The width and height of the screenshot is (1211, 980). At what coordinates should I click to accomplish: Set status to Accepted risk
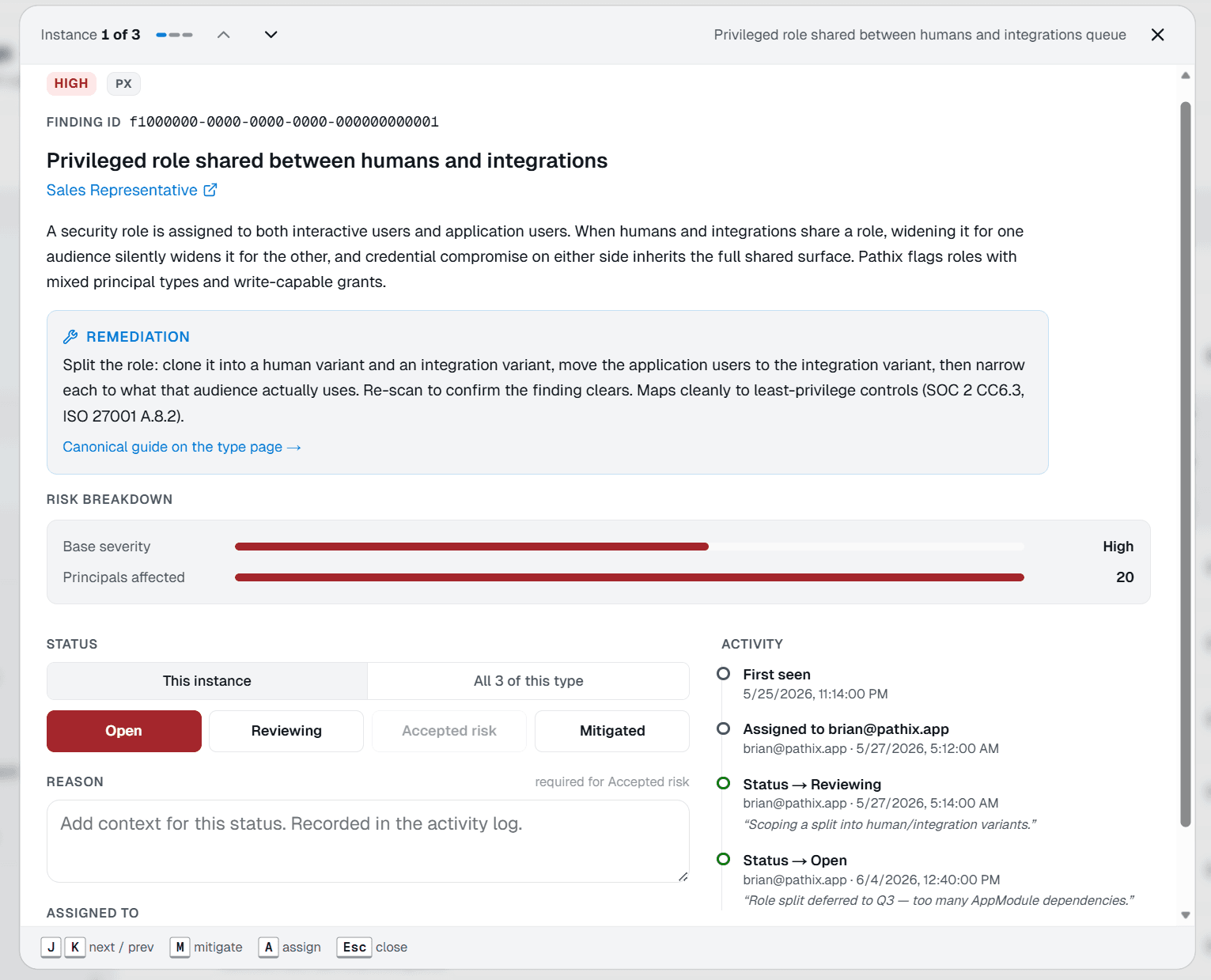tap(449, 731)
